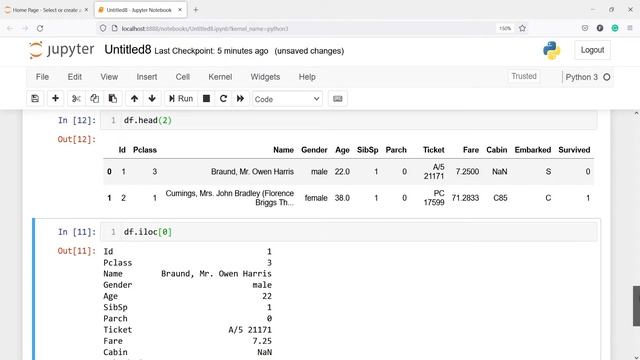The image size is (640, 360).
Task: Click the Last Checkpoint status text
Action: click(x=211, y=51)
